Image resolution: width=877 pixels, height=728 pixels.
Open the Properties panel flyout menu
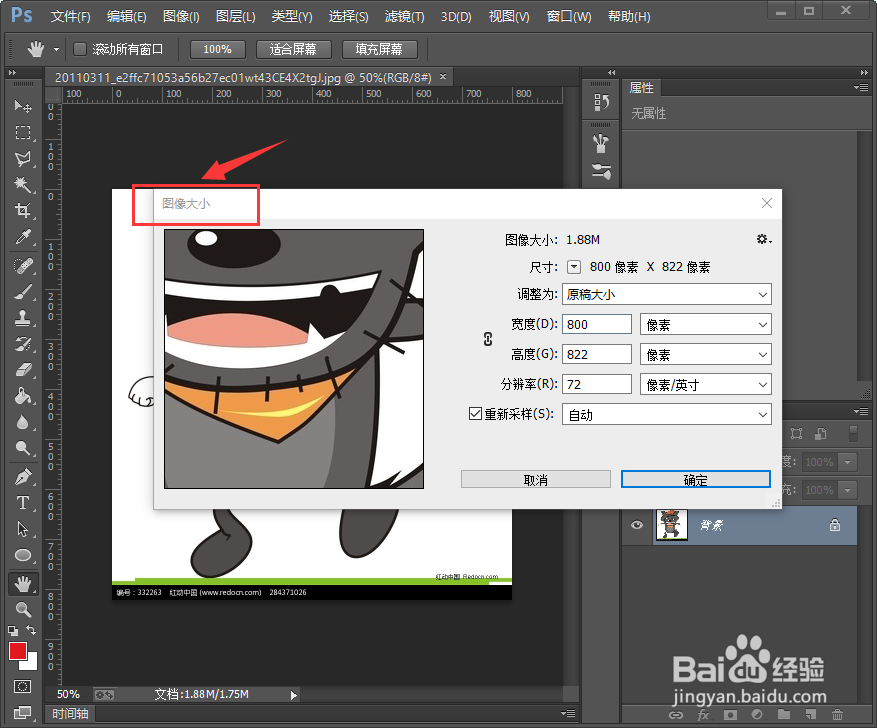coord(861,88)
